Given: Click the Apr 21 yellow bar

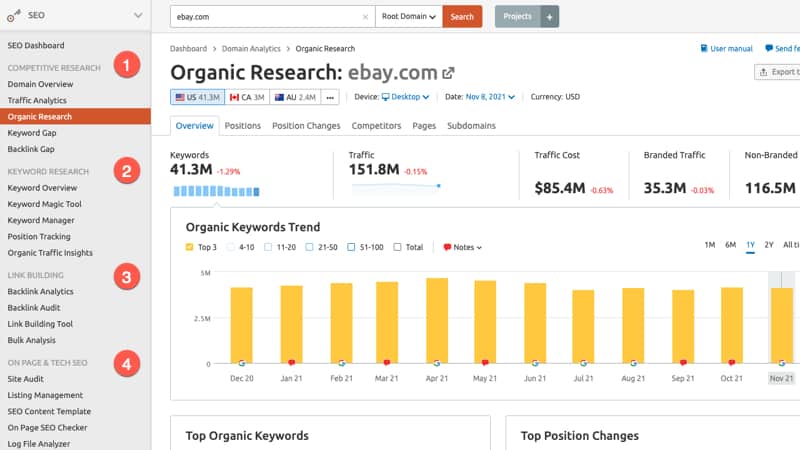Looking at the screenshot, I should [x=437, y=320].
